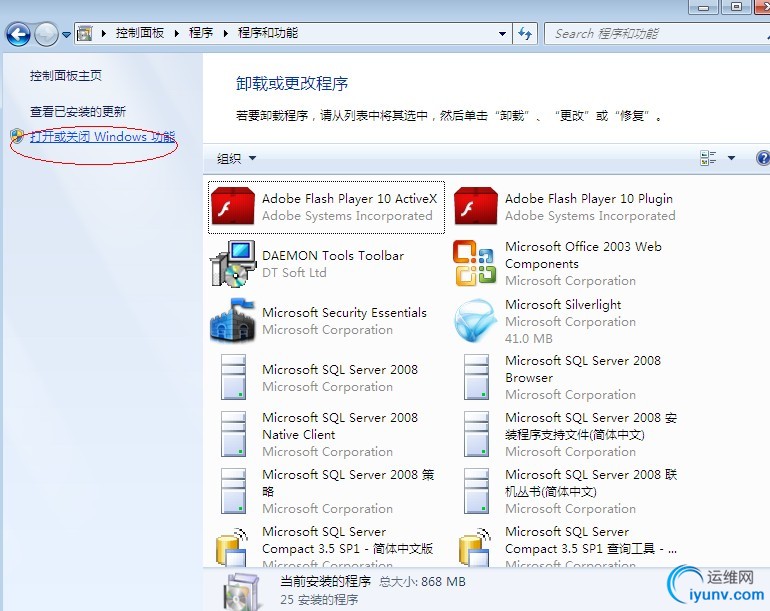Maximize the 程序和功能 window
This screenshot has height=611, width=770.
pos(736,7)
